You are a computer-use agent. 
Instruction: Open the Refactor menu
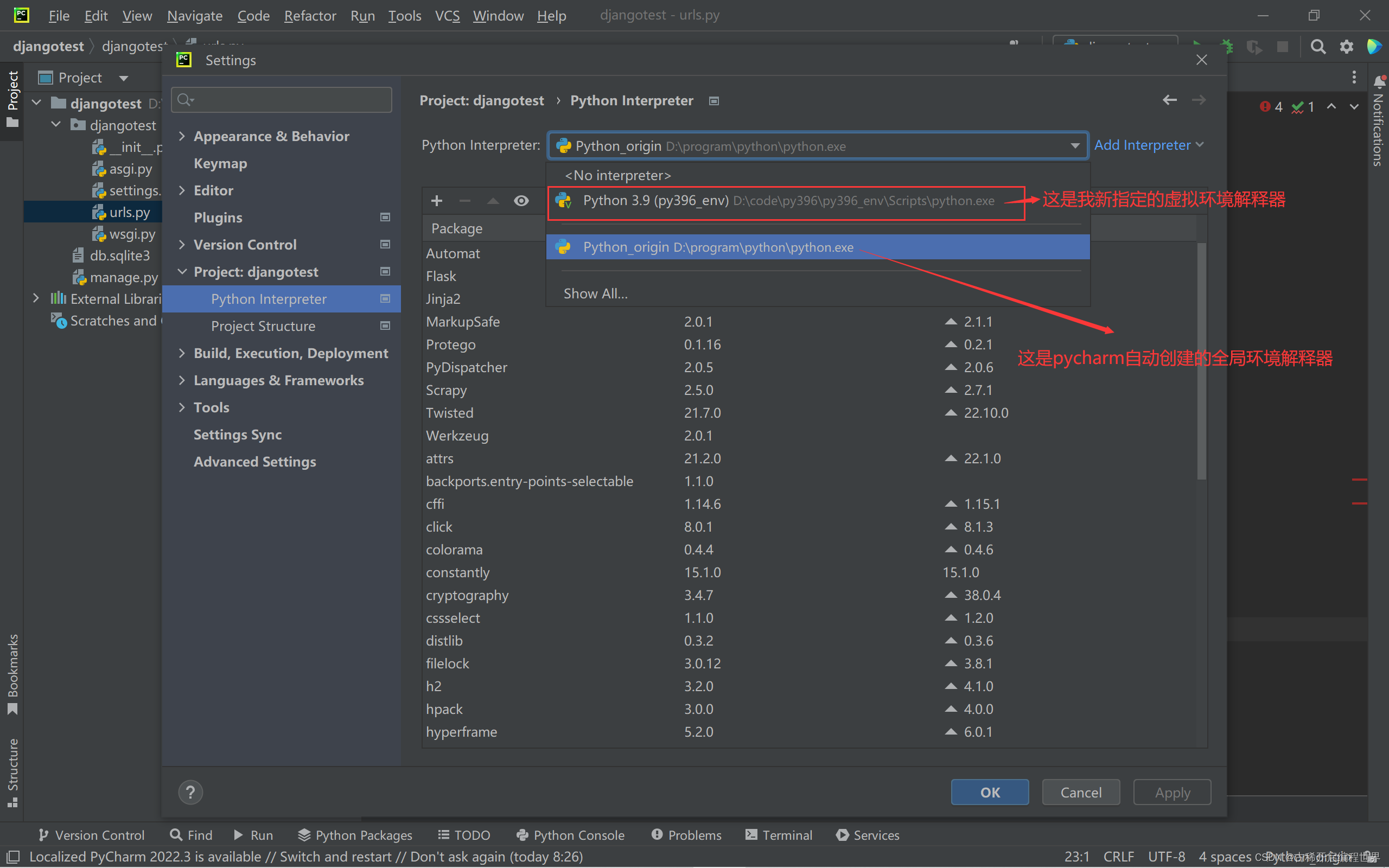click(x=310, y=16)
